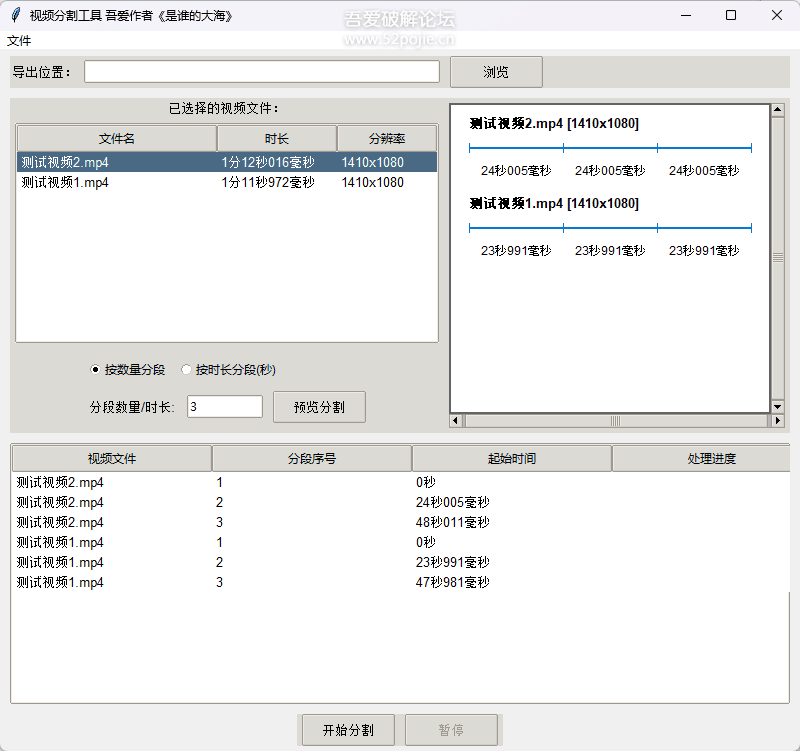Image resolution: width=800 pixels, height=751 pixels.
Task: Select row with start time 23秒991毫秒
Action: point(400,562)
